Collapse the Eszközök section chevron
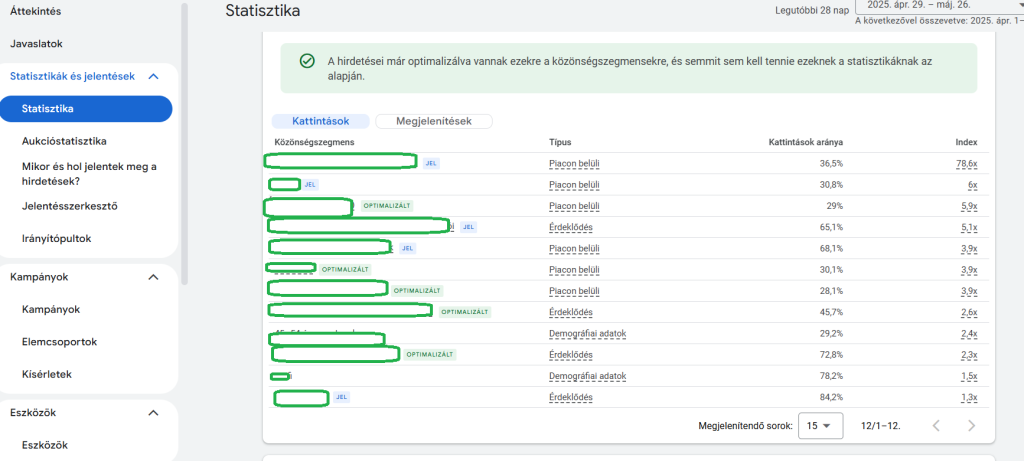1024x461 pixels. pyautogui.click(x=153, y=412)
